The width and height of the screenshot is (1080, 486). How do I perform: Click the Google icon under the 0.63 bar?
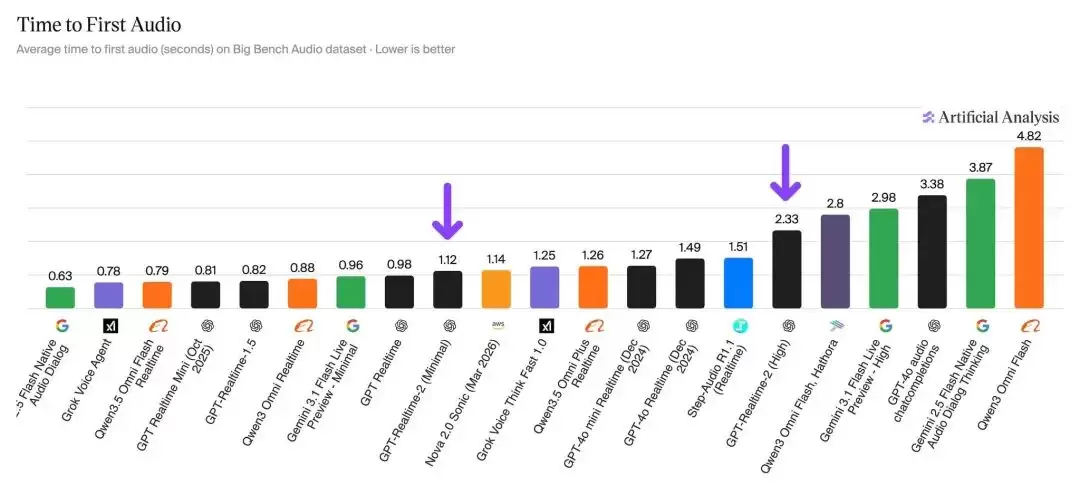point(61,326)
